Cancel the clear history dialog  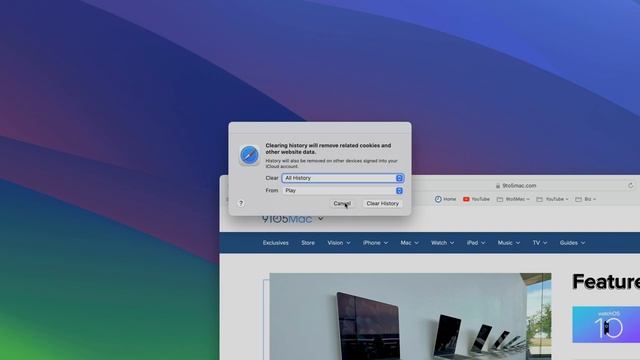(x=342, y=203)
